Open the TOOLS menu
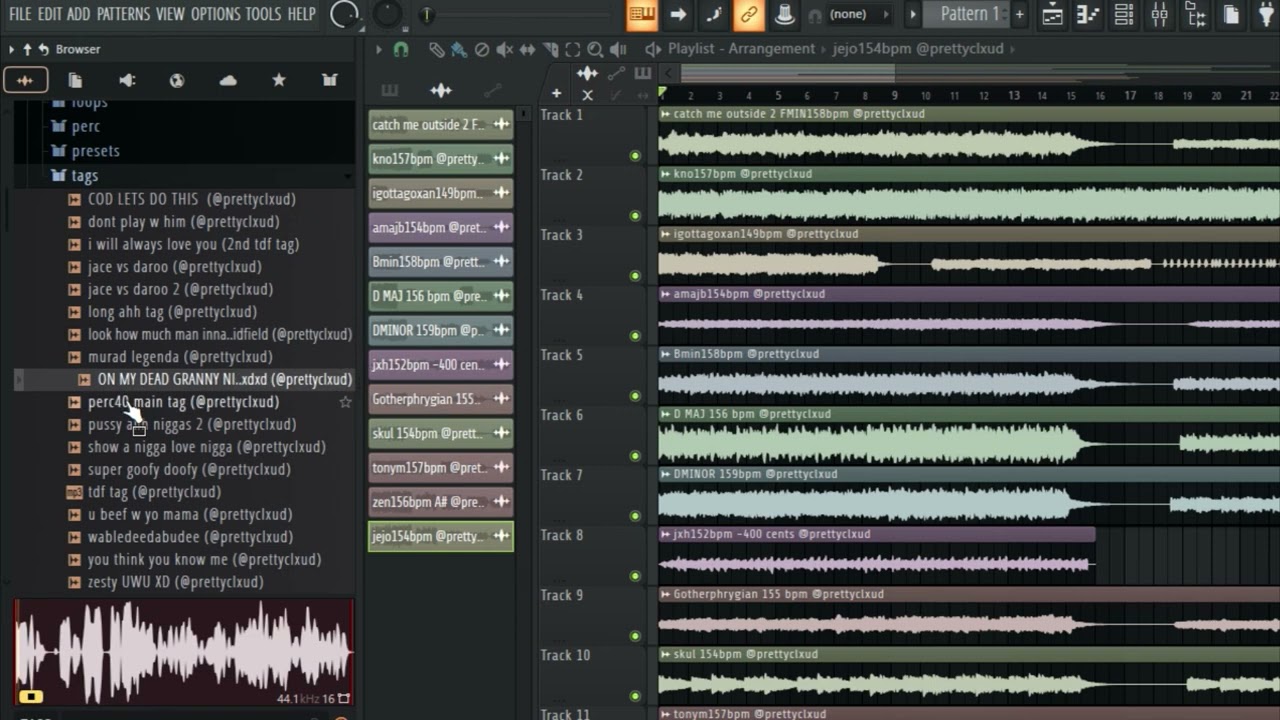 (263, 14)
